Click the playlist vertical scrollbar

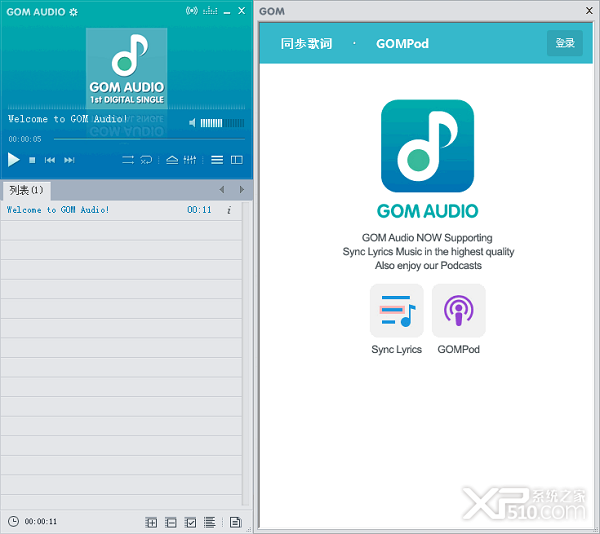coord(246,354)
